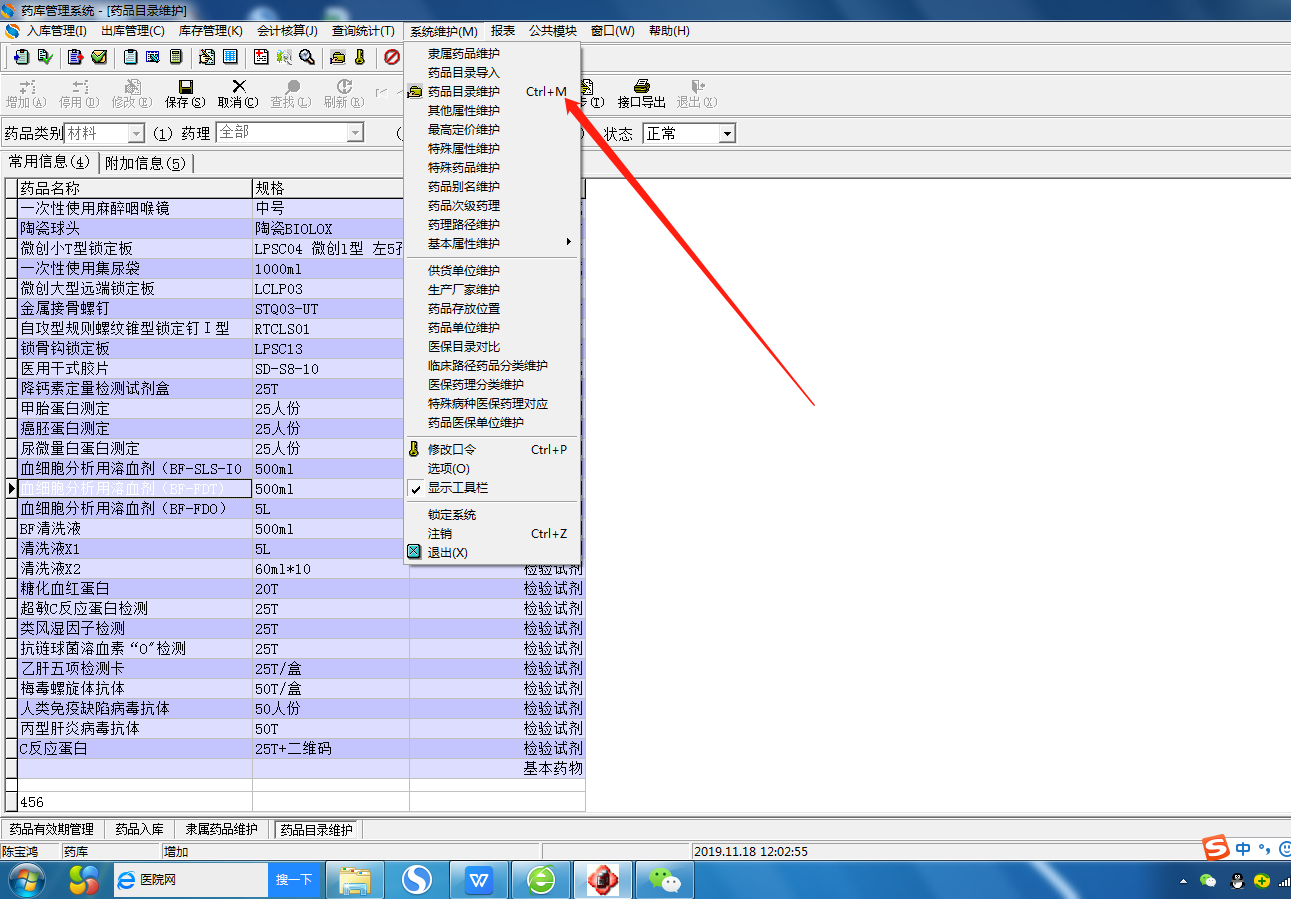
Task: Switch to 药品有效期管理 window tab
Action: [x=51, y=829]
